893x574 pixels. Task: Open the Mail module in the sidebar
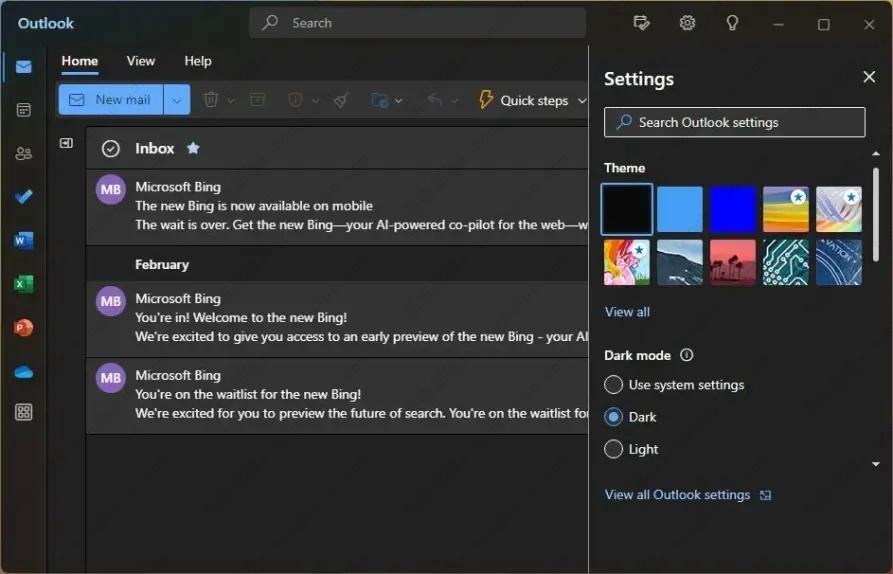pos(23,67)
